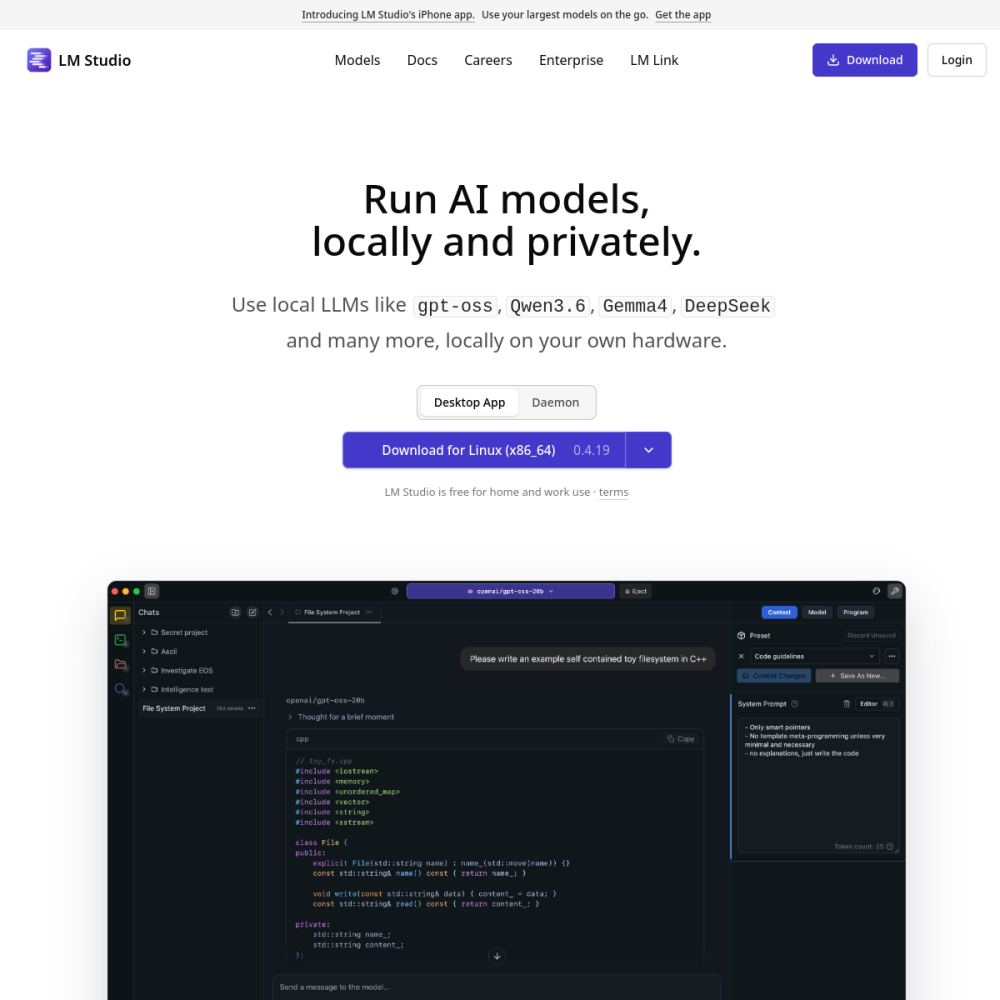Switch to the Daemon option

[555, 402]
